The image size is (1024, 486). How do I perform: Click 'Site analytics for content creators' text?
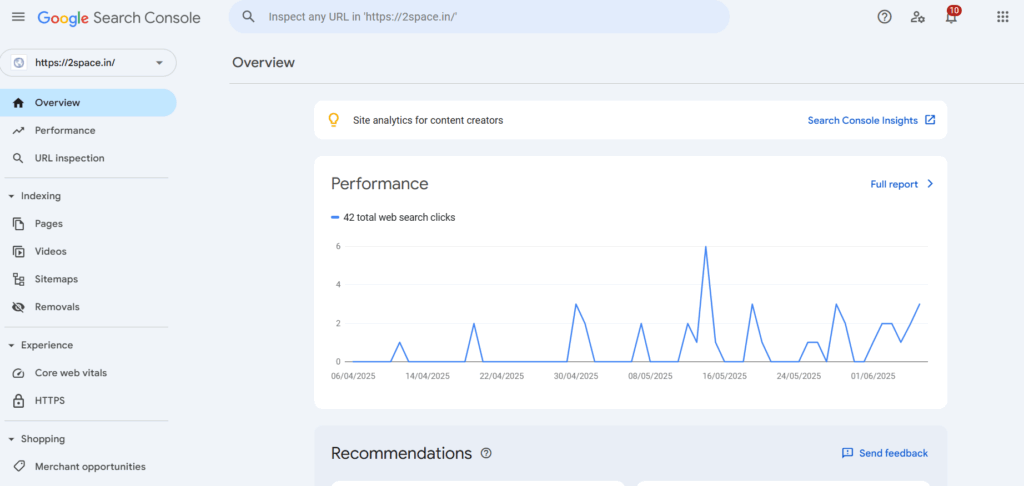428,120
